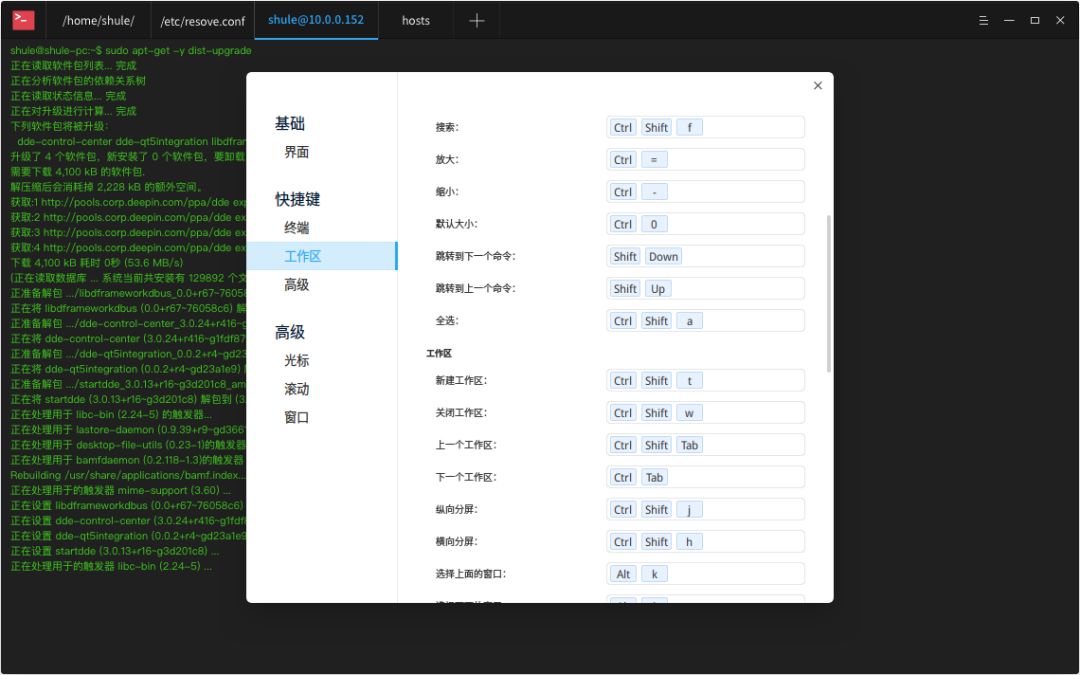Screen dimensions: 1080x675
Task: Click the 纵向分屏 shortcut field
Action: point(705,509)
